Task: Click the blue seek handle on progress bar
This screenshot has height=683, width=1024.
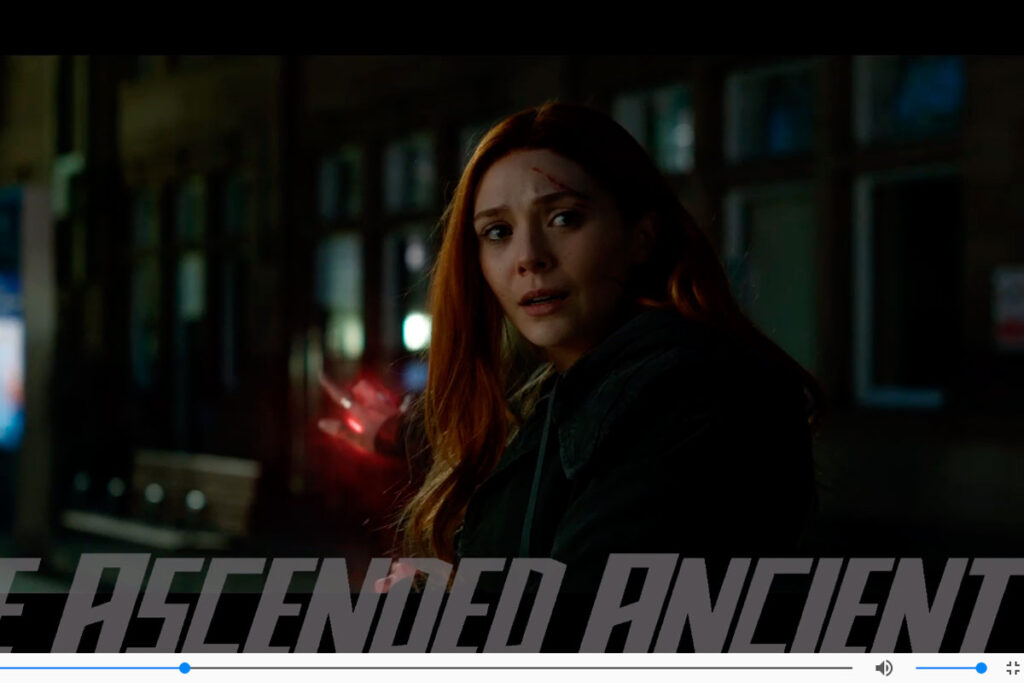Action: pyautogui.click(x=184, y=668)
